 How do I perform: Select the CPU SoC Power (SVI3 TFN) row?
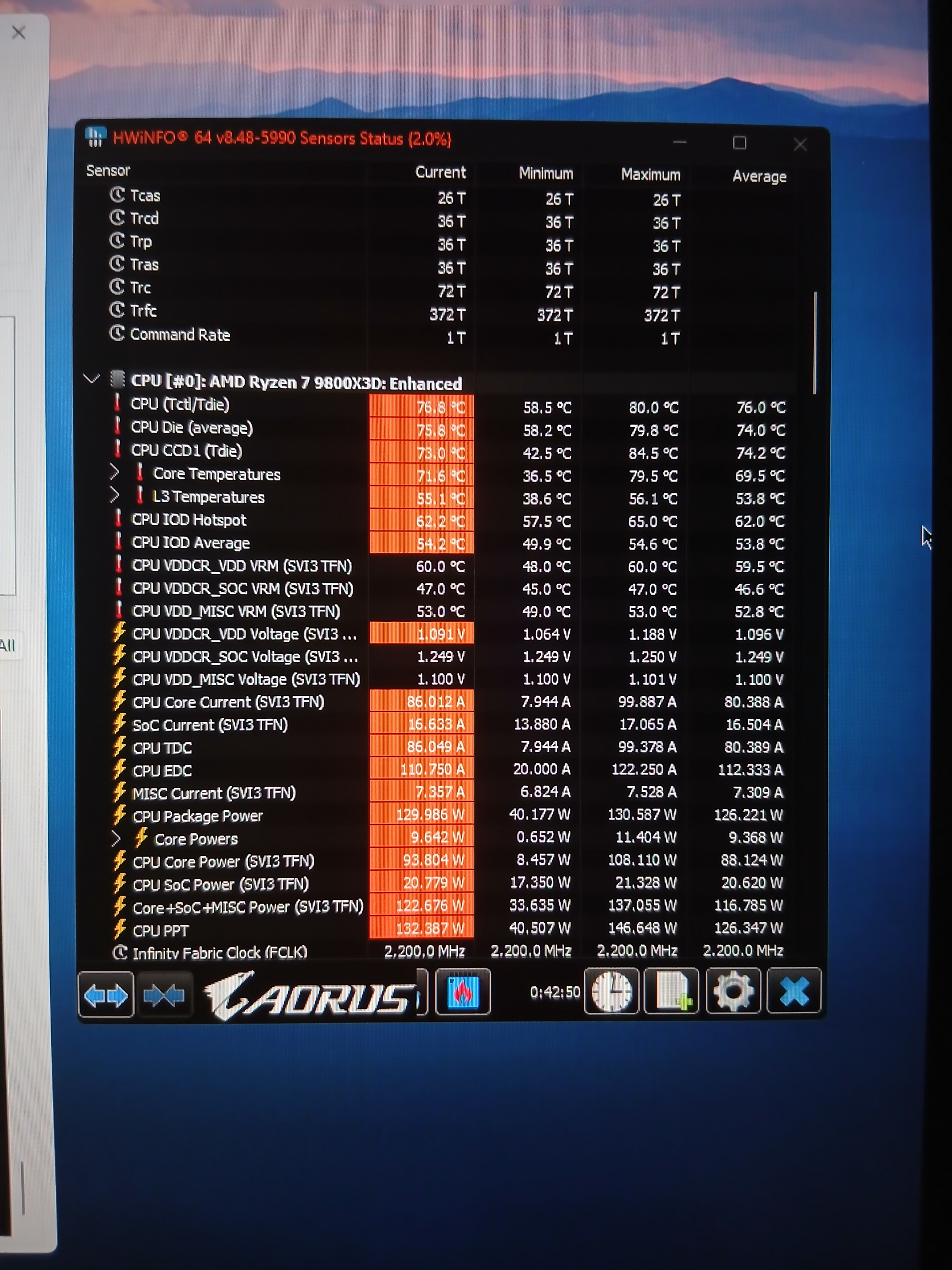point(450,883)
